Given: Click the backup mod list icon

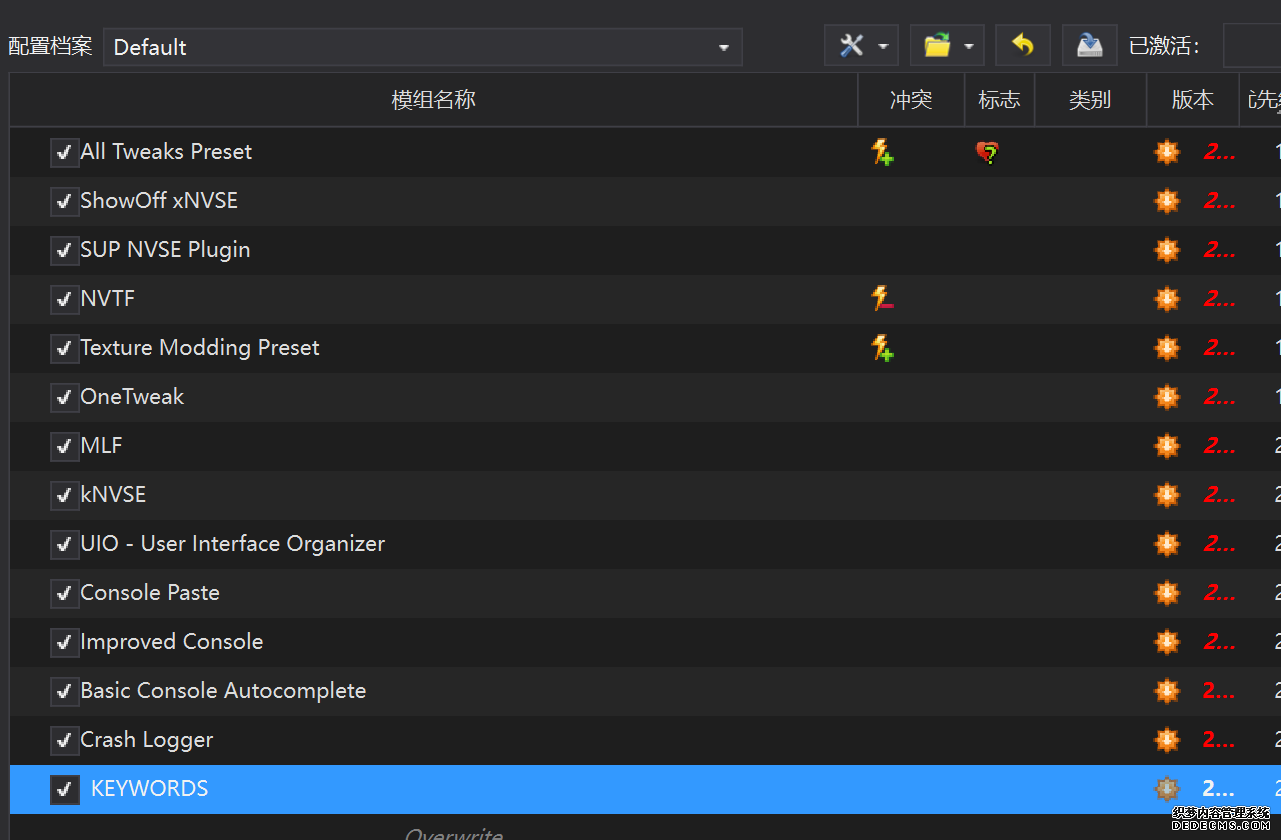Looking at the screenshot, I should click(1089, 46).
